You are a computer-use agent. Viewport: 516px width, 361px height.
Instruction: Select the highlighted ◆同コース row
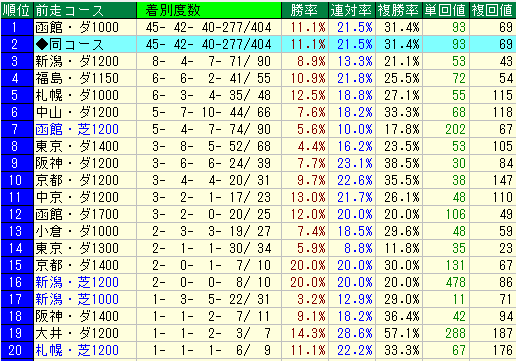[x=258, y=44]
